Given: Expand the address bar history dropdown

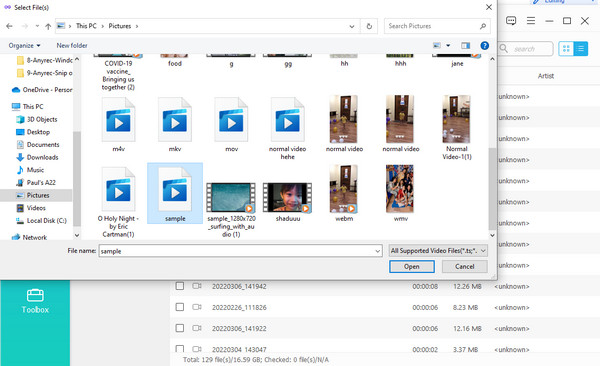Looking at the screenshot, I should point(352,26).
